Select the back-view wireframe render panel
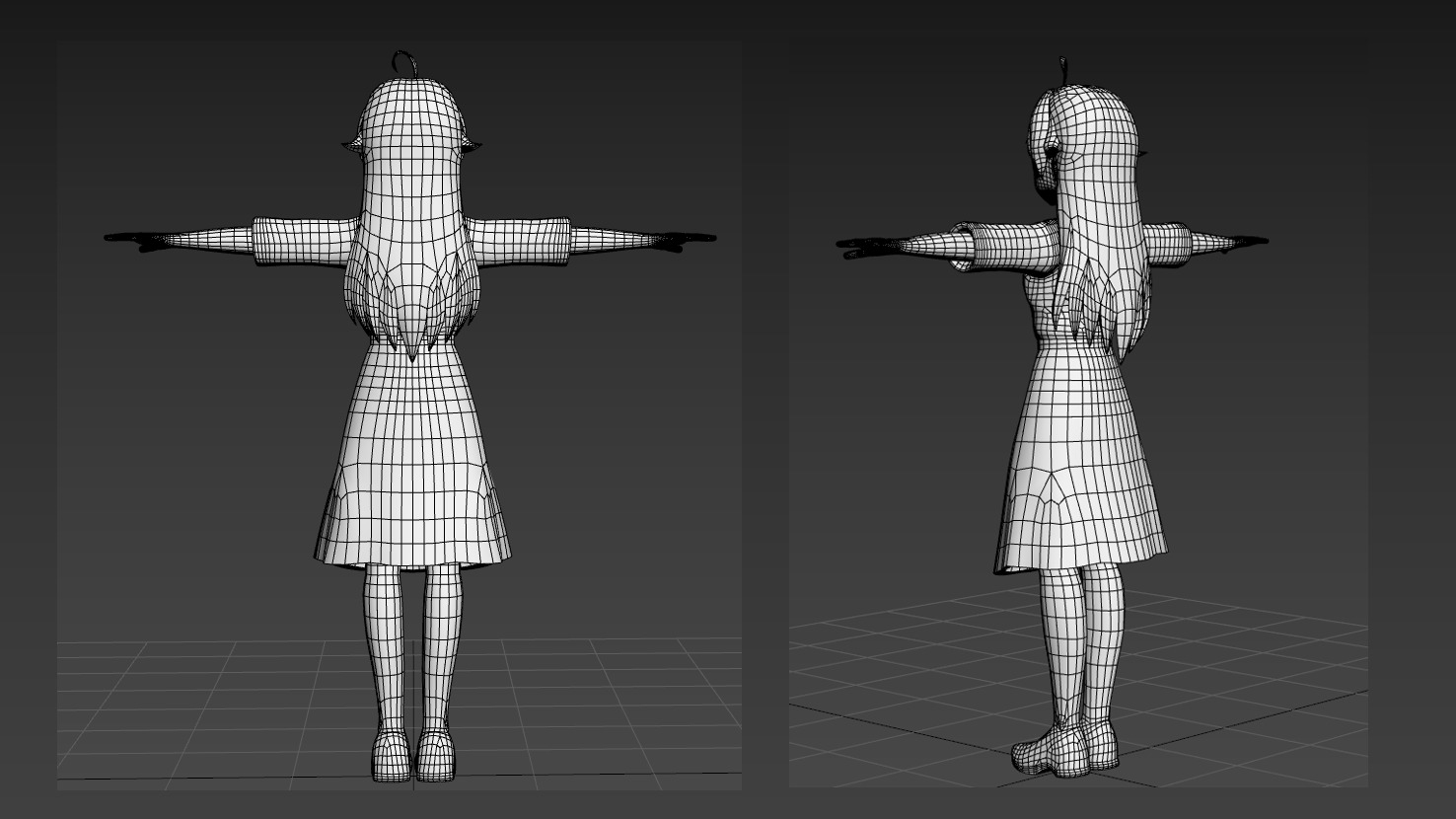 coord(399,415)
